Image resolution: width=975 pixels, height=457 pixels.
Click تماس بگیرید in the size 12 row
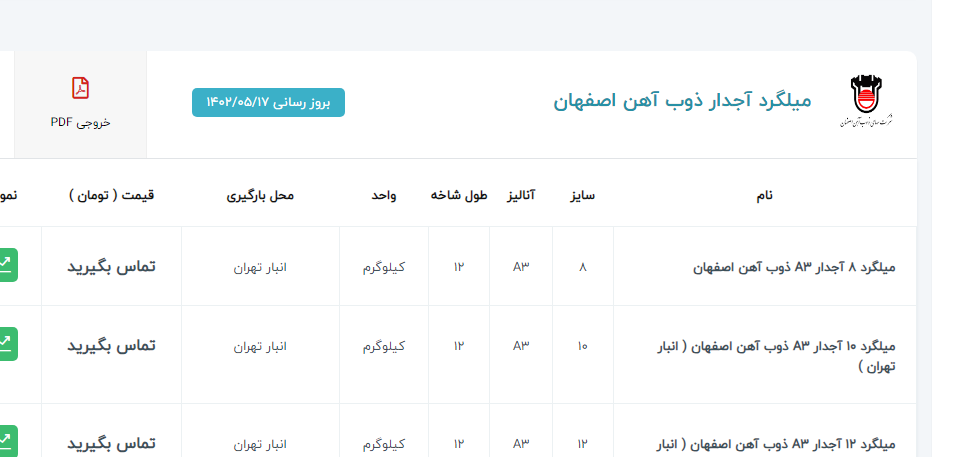pyautogui.click(x=111, y=442)
